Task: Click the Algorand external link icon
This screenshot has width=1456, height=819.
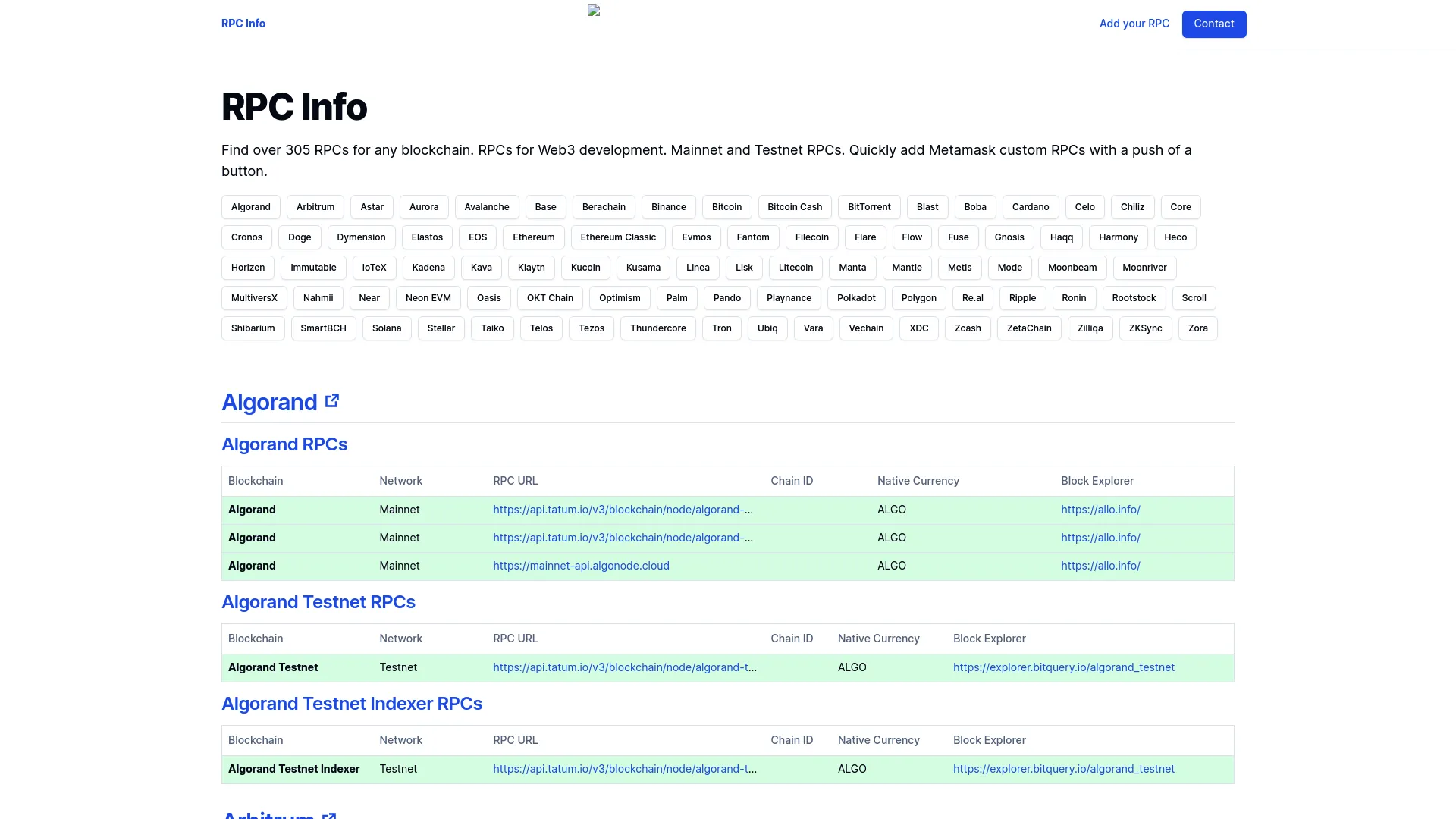Action: (332, 401)
